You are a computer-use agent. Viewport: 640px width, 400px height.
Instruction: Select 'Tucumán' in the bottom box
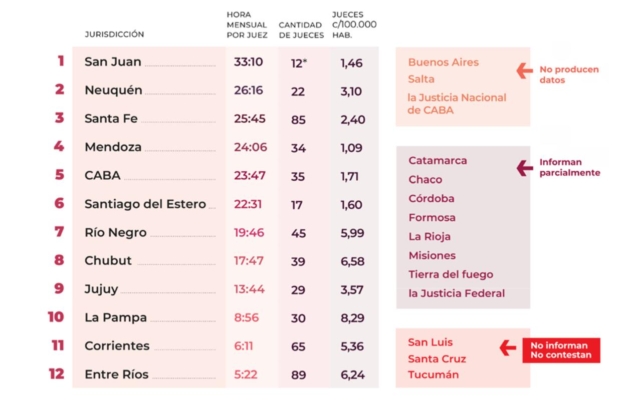point(433,375)
